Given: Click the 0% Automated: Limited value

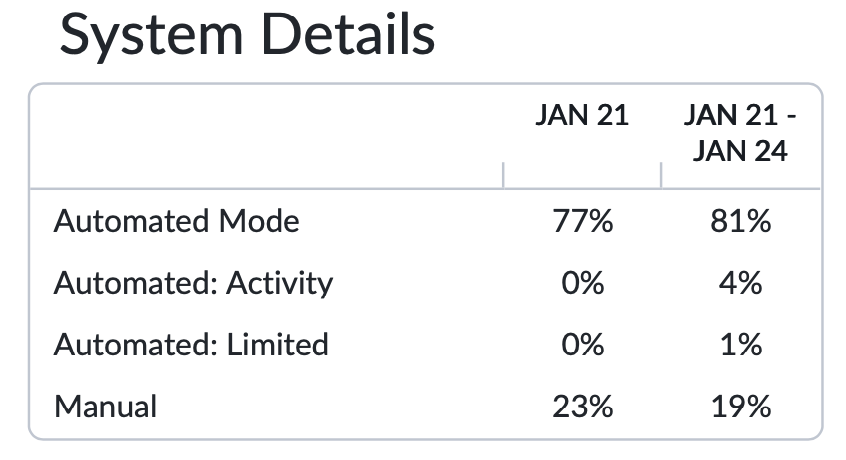Looking at the screenshot, I should [x=583, y=345].
